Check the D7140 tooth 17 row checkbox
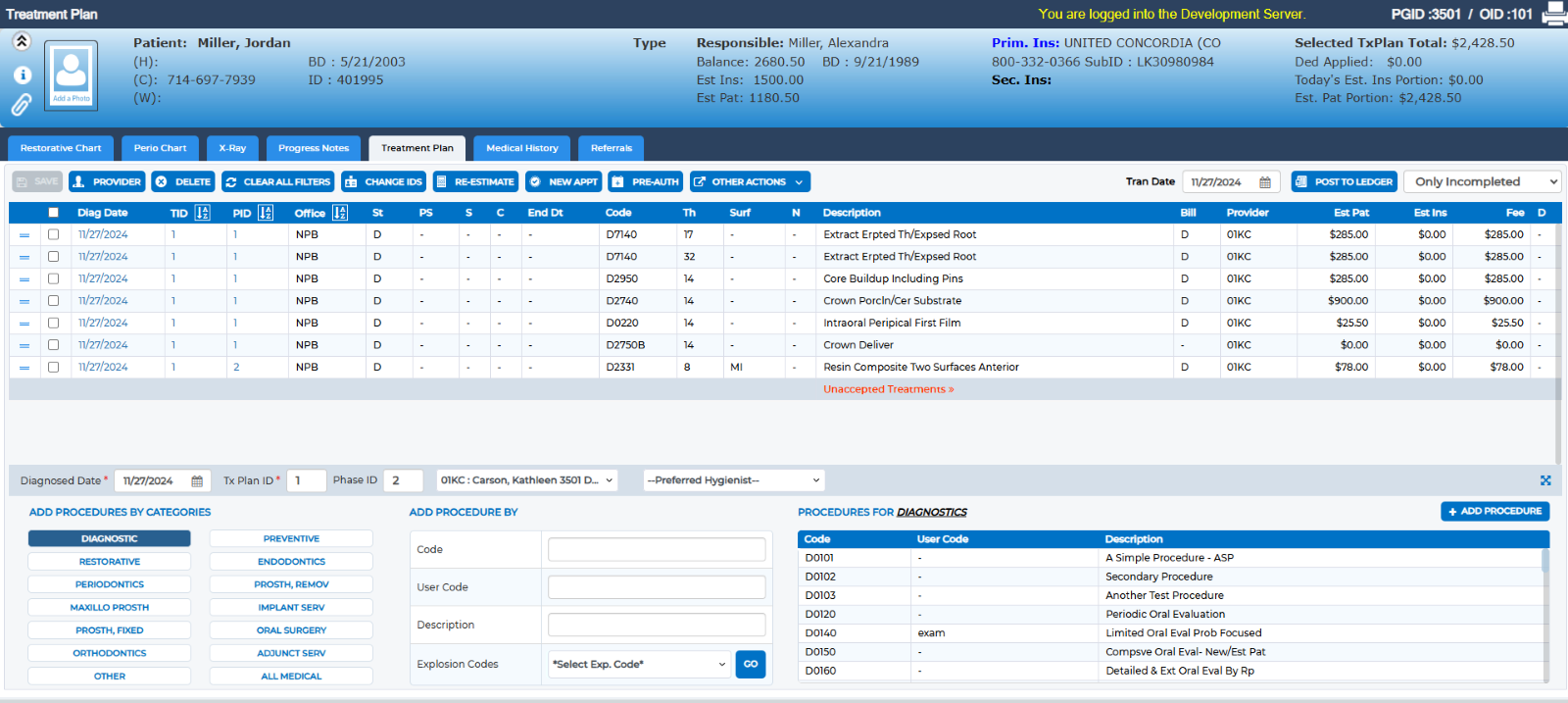 pos(53,234)
